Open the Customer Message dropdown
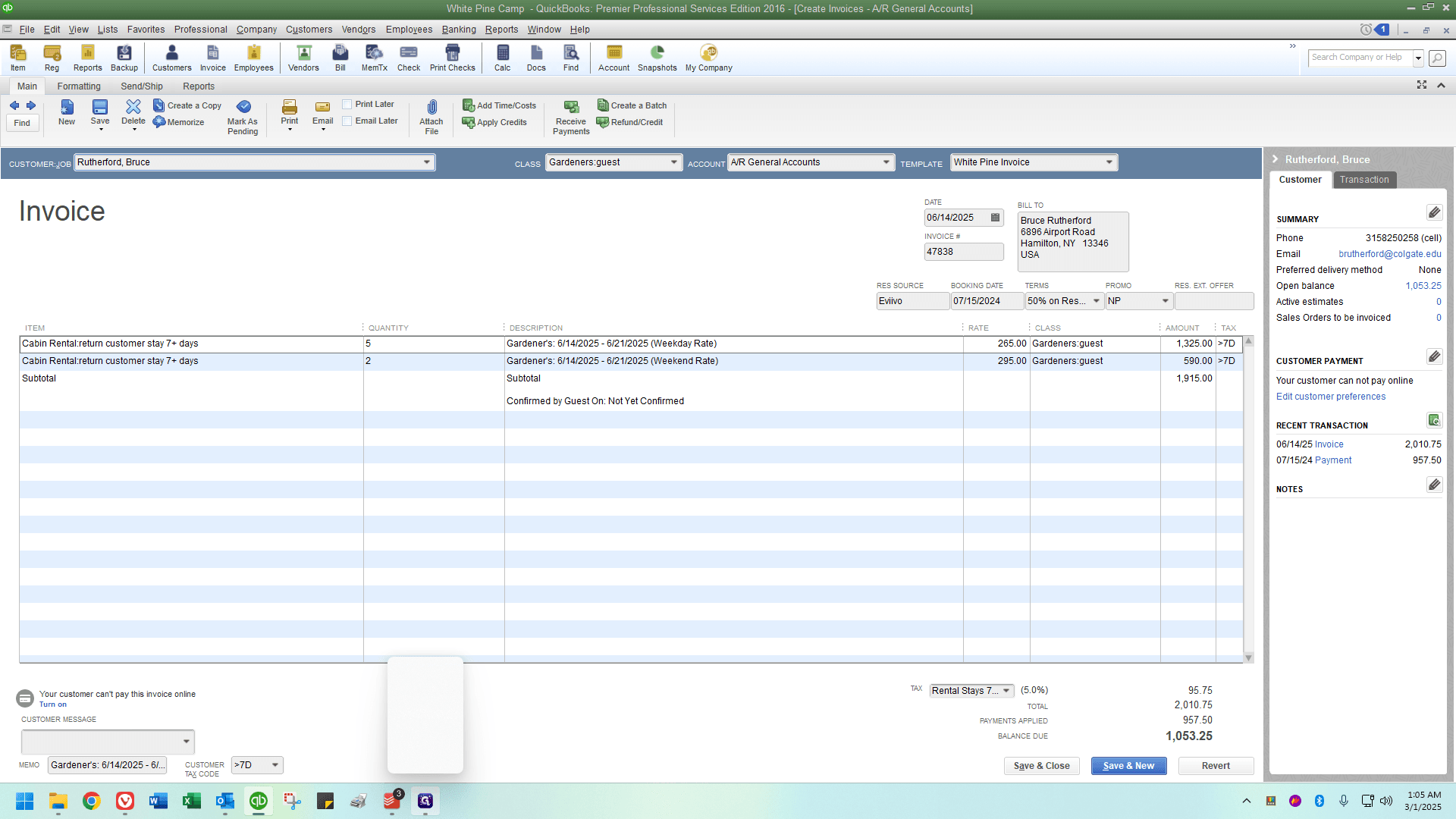This screenshot has width=1456, height=819. point(187,742)
